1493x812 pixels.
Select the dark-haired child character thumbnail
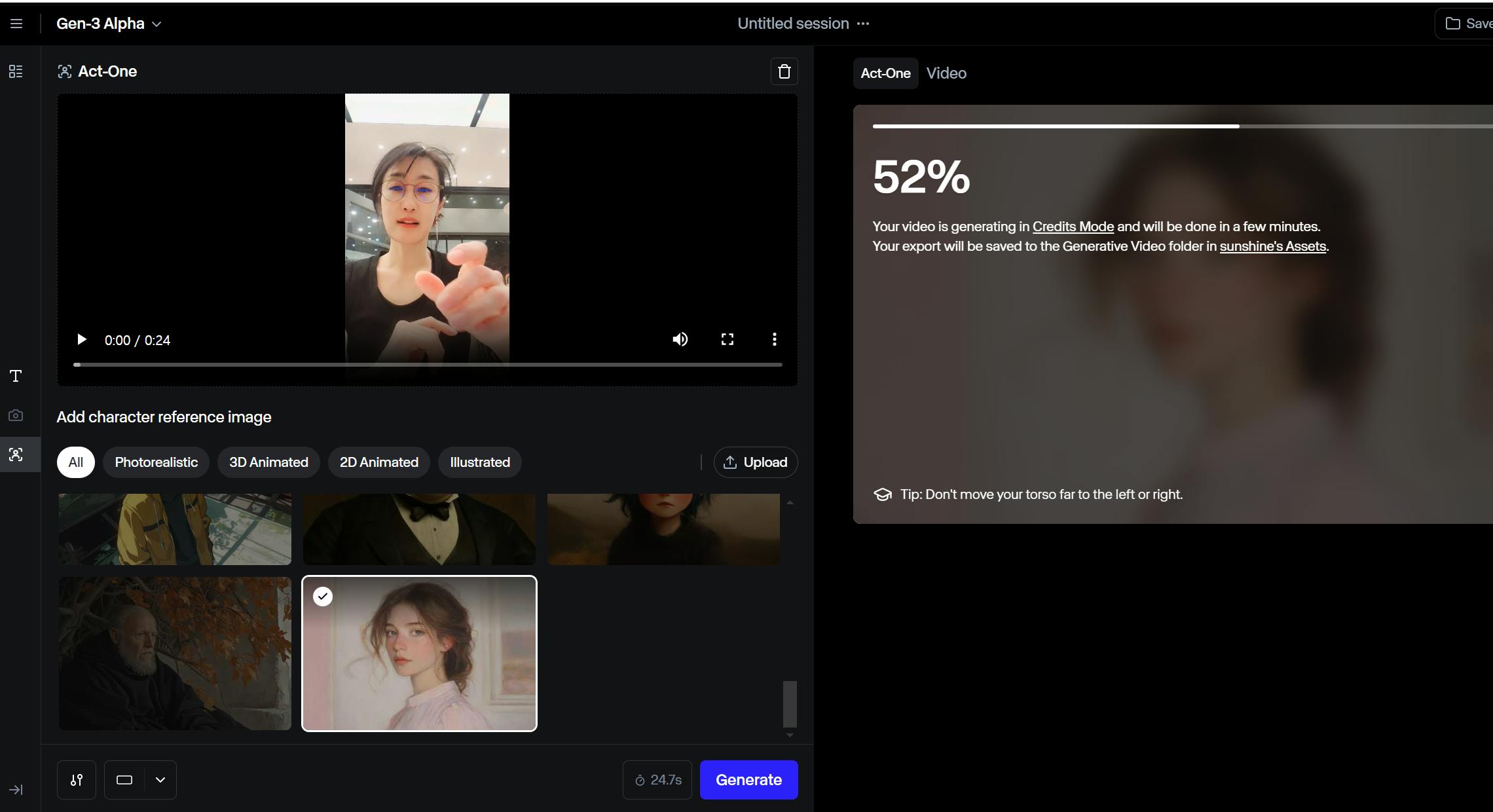[663, 529]
